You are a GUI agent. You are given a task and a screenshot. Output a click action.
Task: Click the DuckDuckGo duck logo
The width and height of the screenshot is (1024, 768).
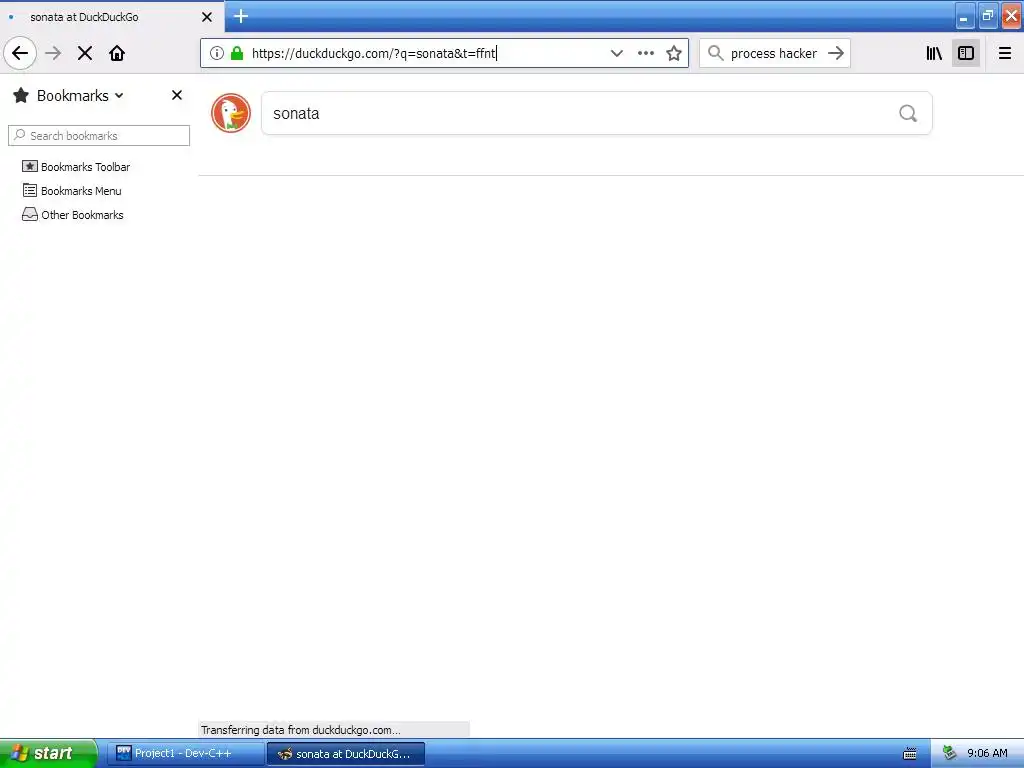[231, 113]
